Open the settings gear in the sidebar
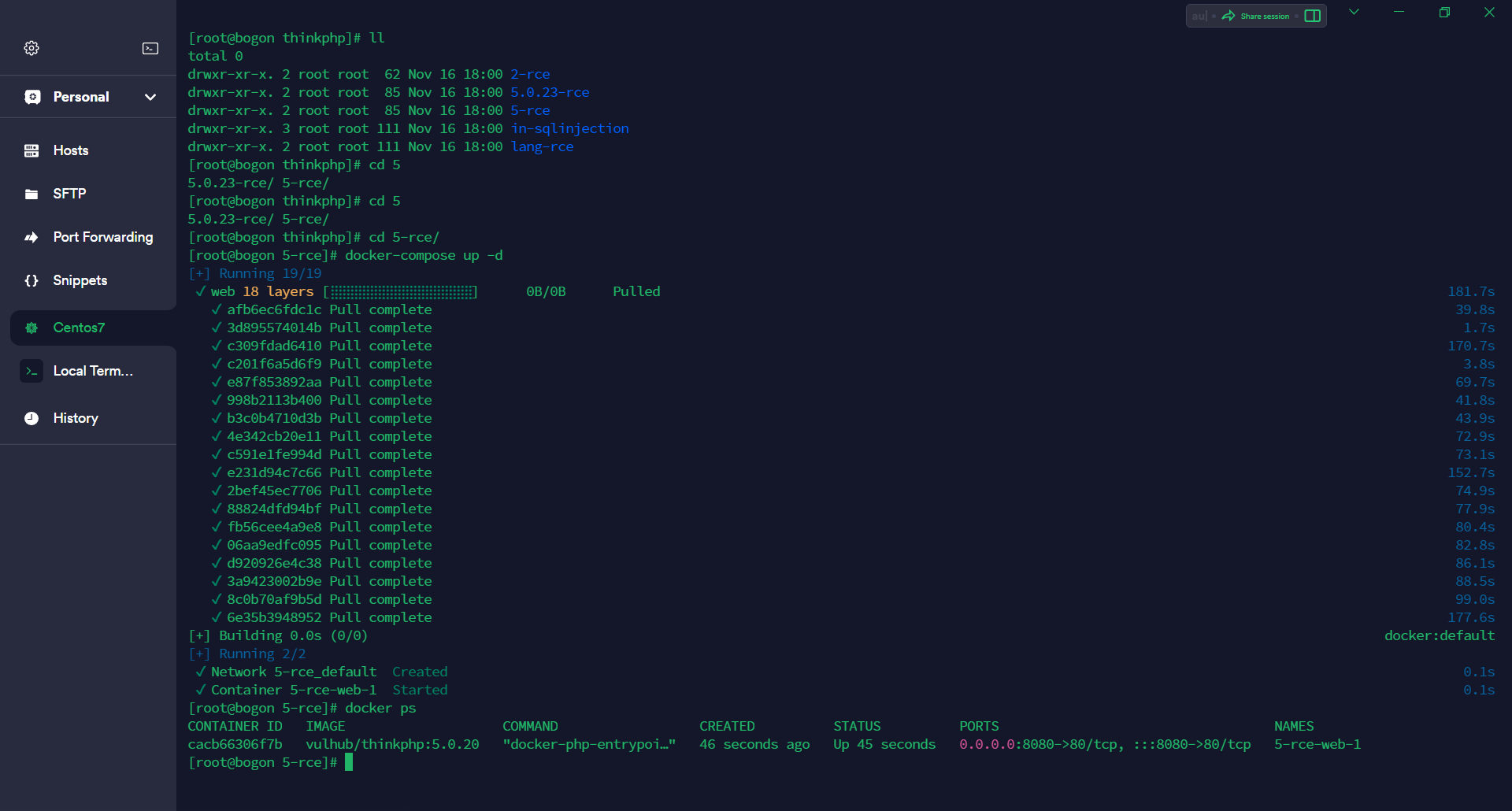This screenshot has width=1512, height=811. (x=31, y=48)
